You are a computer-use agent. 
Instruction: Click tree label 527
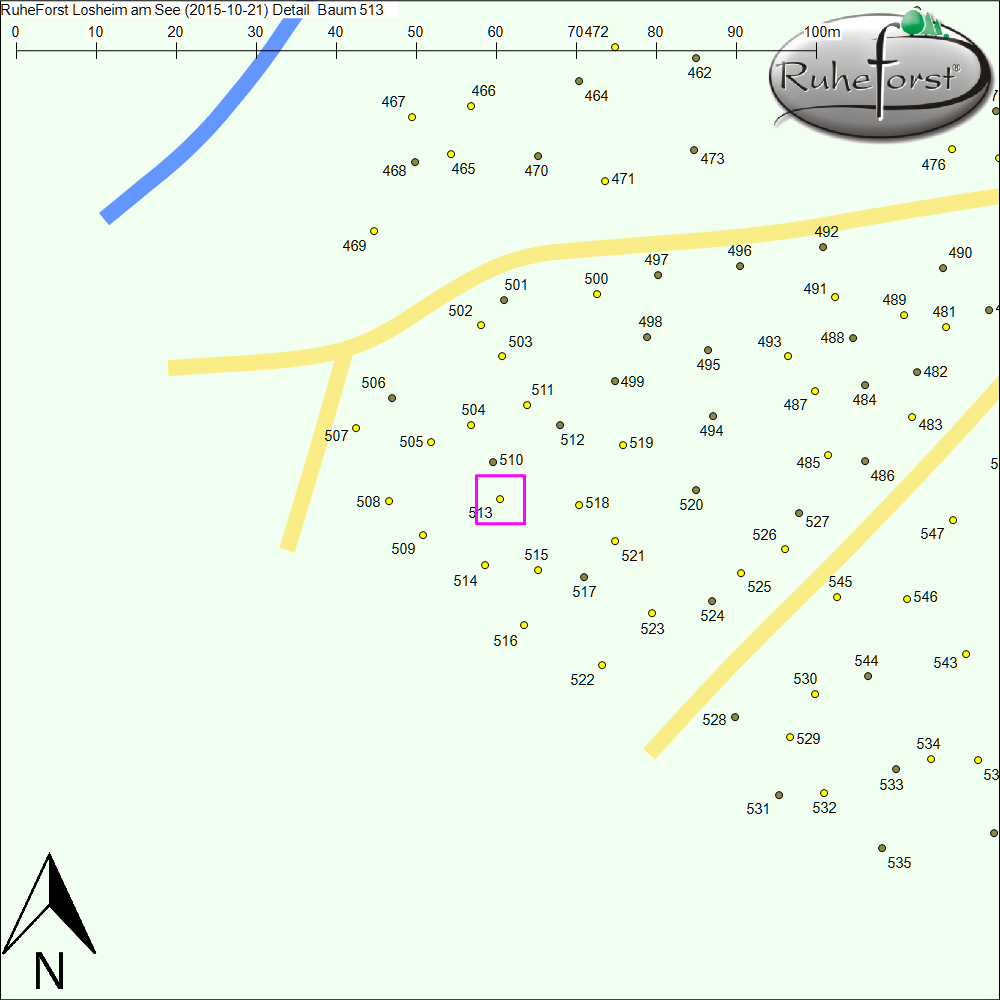(817, 522)
